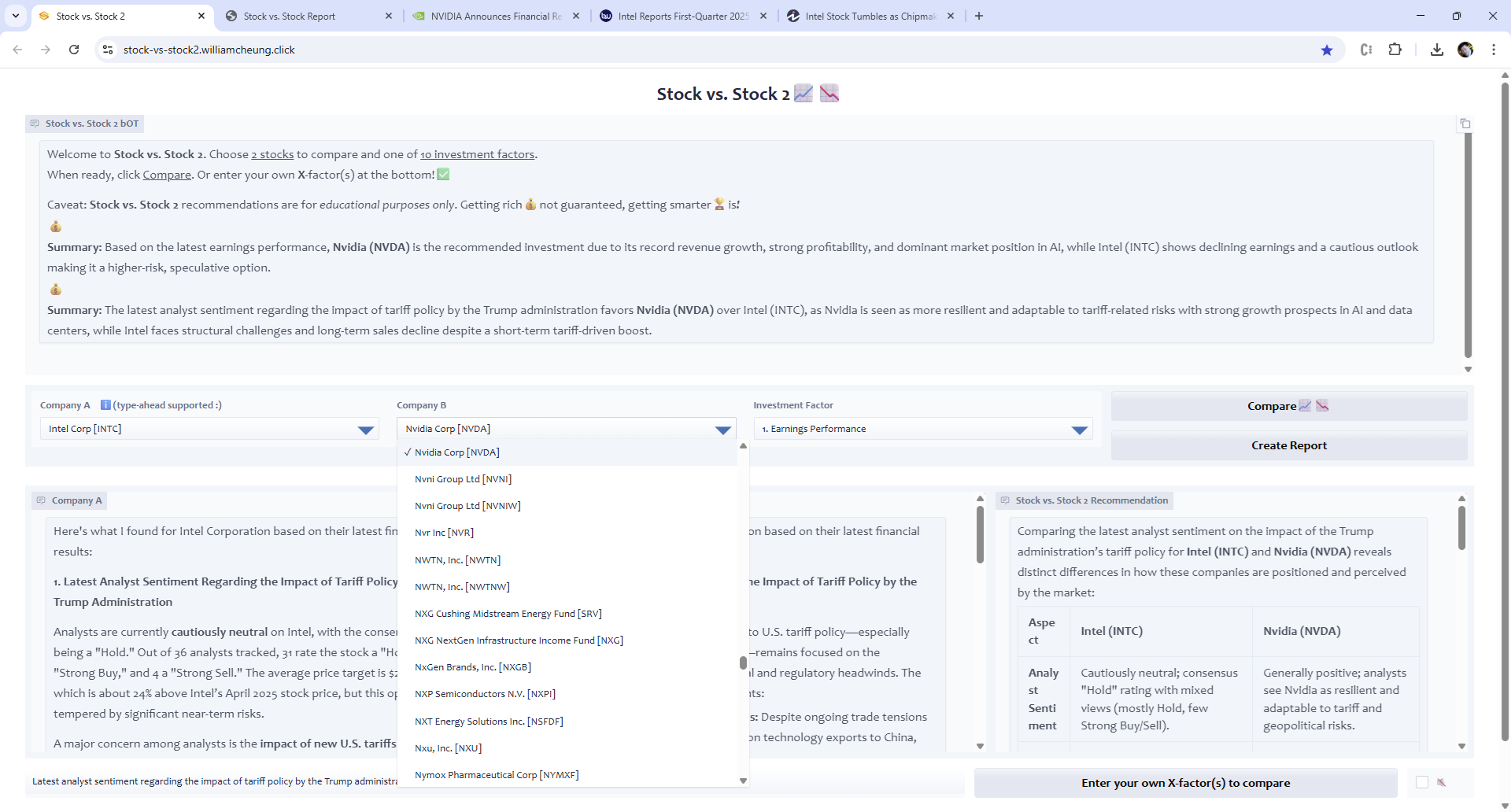The image size is (1511, 812).
Task: Close the Intel Stock Tumbles tab
Action: pos(951,16)
